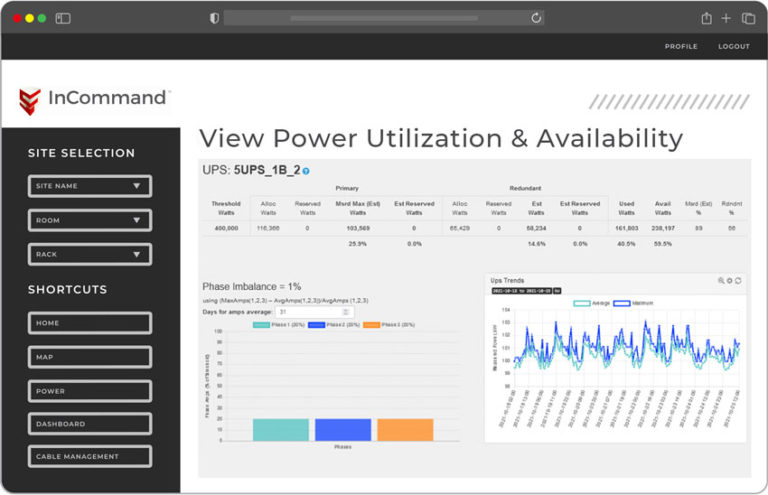Image resolution: width=768 pixels, height=495 pixels.
Task: Toggle Phase 1 legend in bar chart
Action: click(x=275, y=325)
